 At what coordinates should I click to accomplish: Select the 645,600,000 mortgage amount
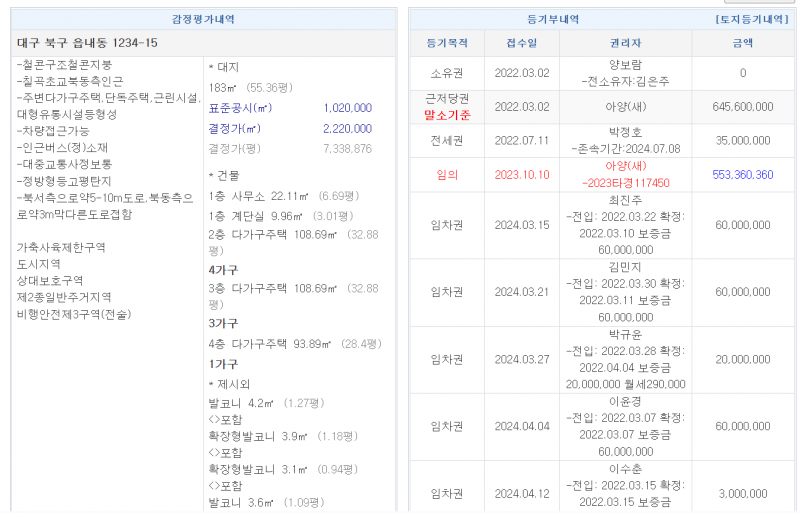click(742, 107)
